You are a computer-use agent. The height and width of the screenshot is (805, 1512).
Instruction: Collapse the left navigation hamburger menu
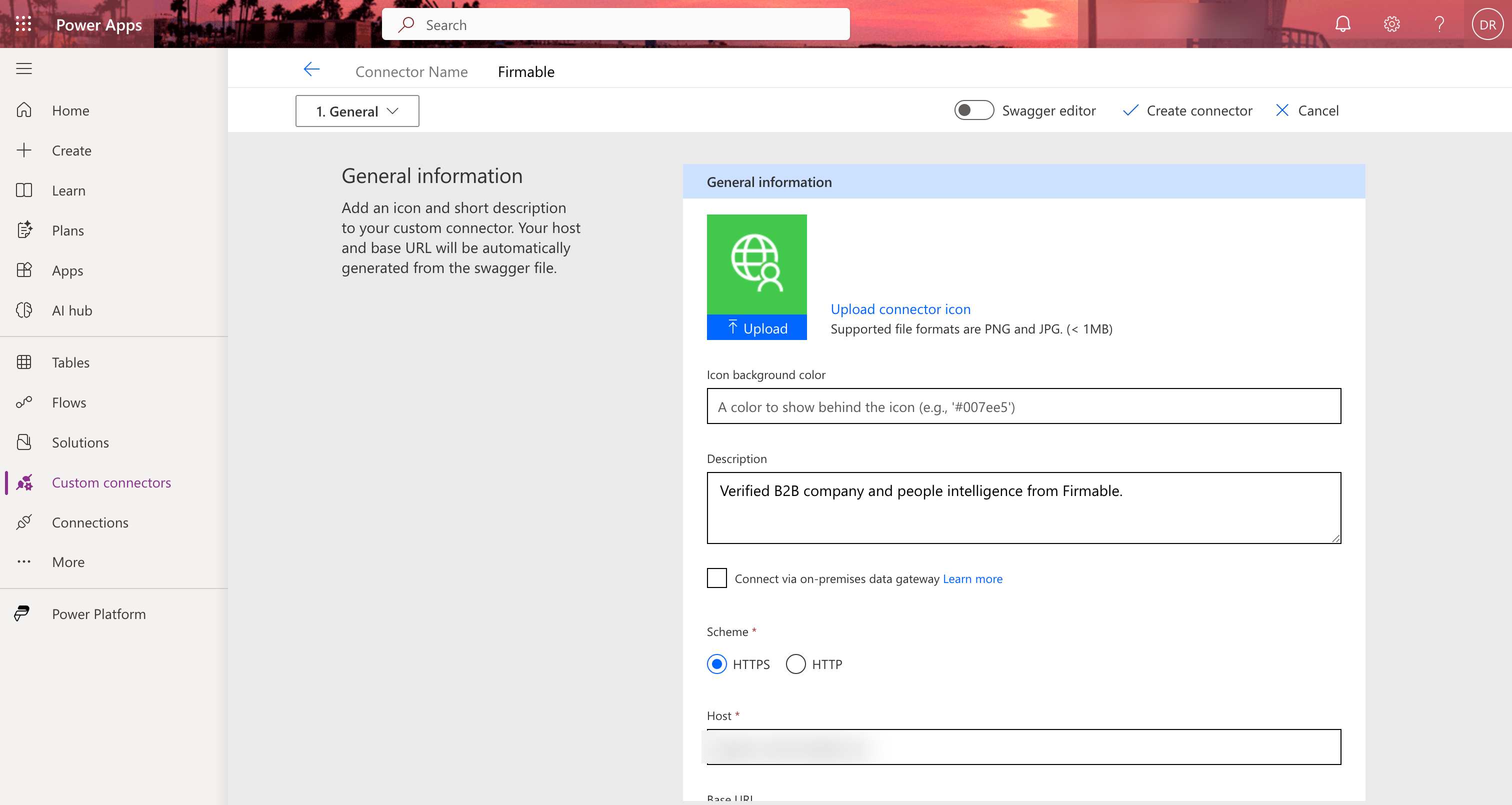click(x=24, y=68)
